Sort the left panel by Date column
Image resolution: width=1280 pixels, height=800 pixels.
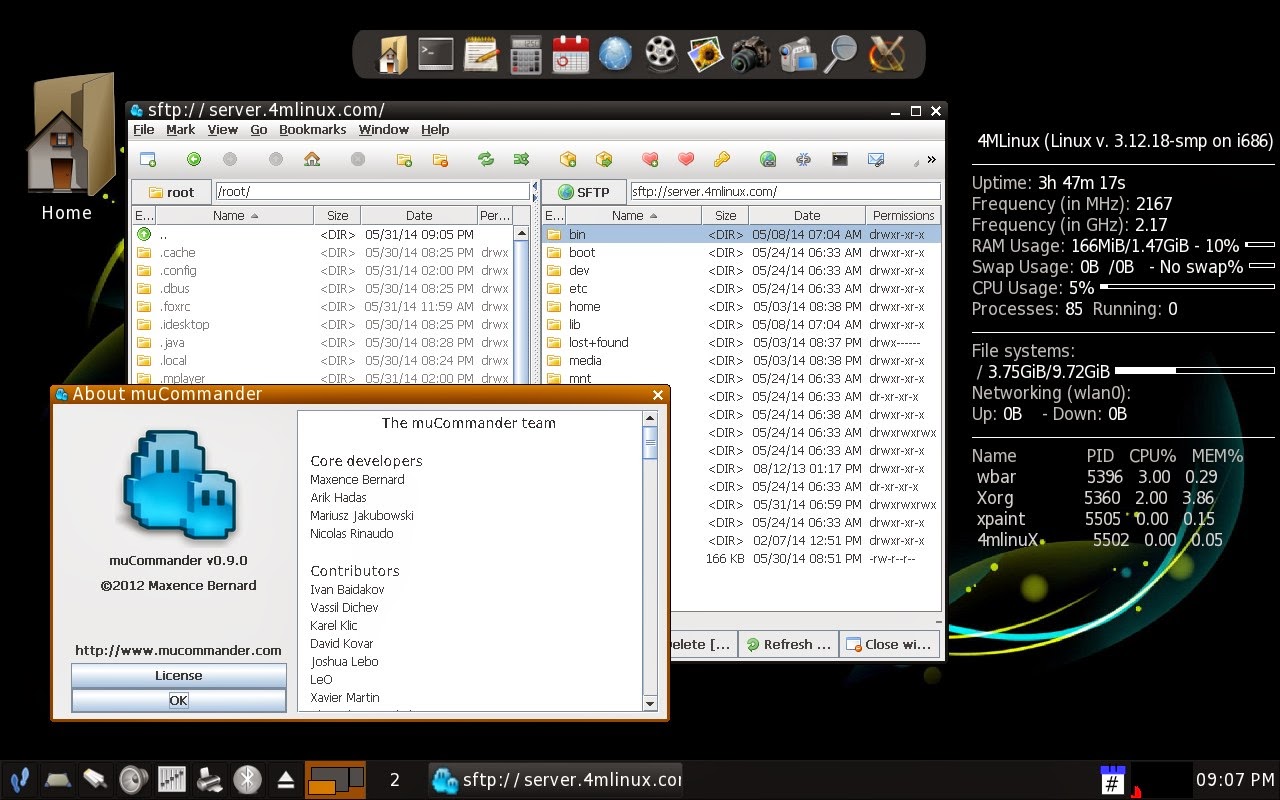(x=419, y=215)
